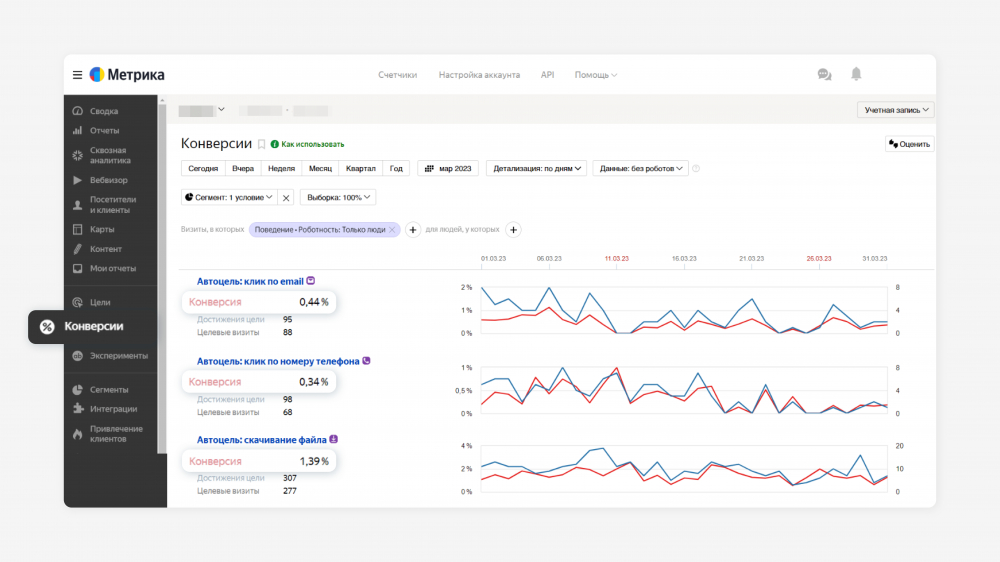Open the calendar picker showing мар 2023
Image resolution: width=1000 pixels, height=562 pixels.
pyautogui.click(x=448, y=168)
